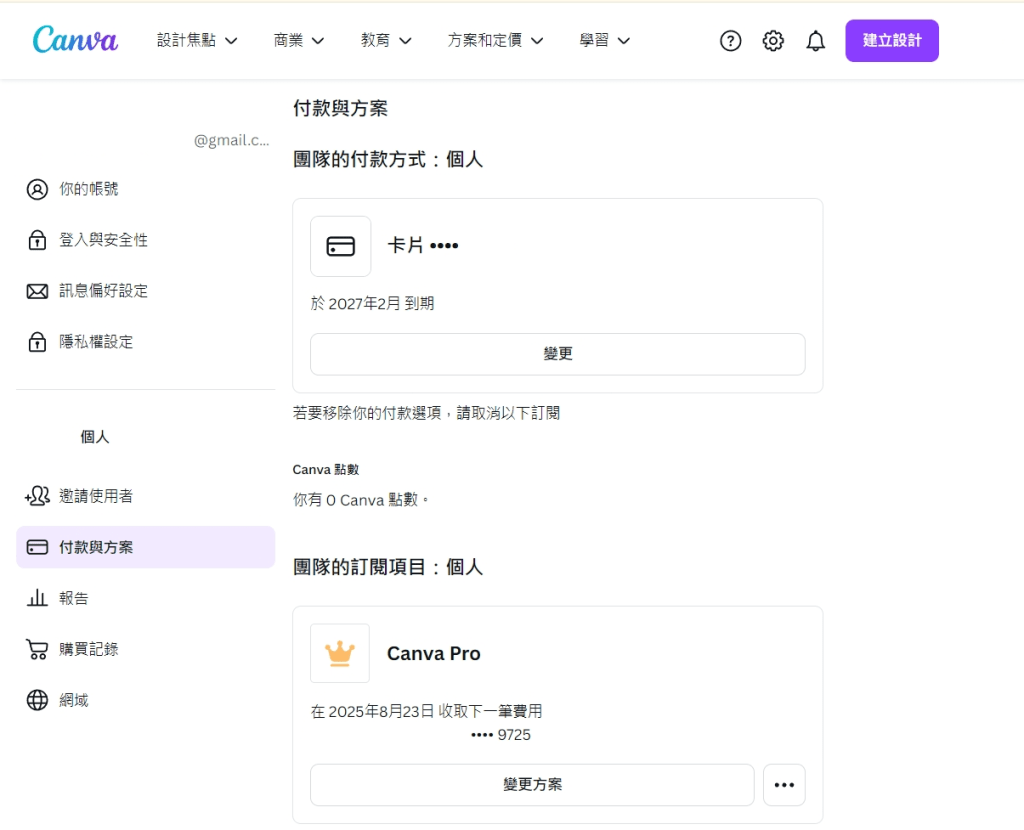Open more options next to 變更方案
Screen dimensions: 1024x830
(784, 785)
